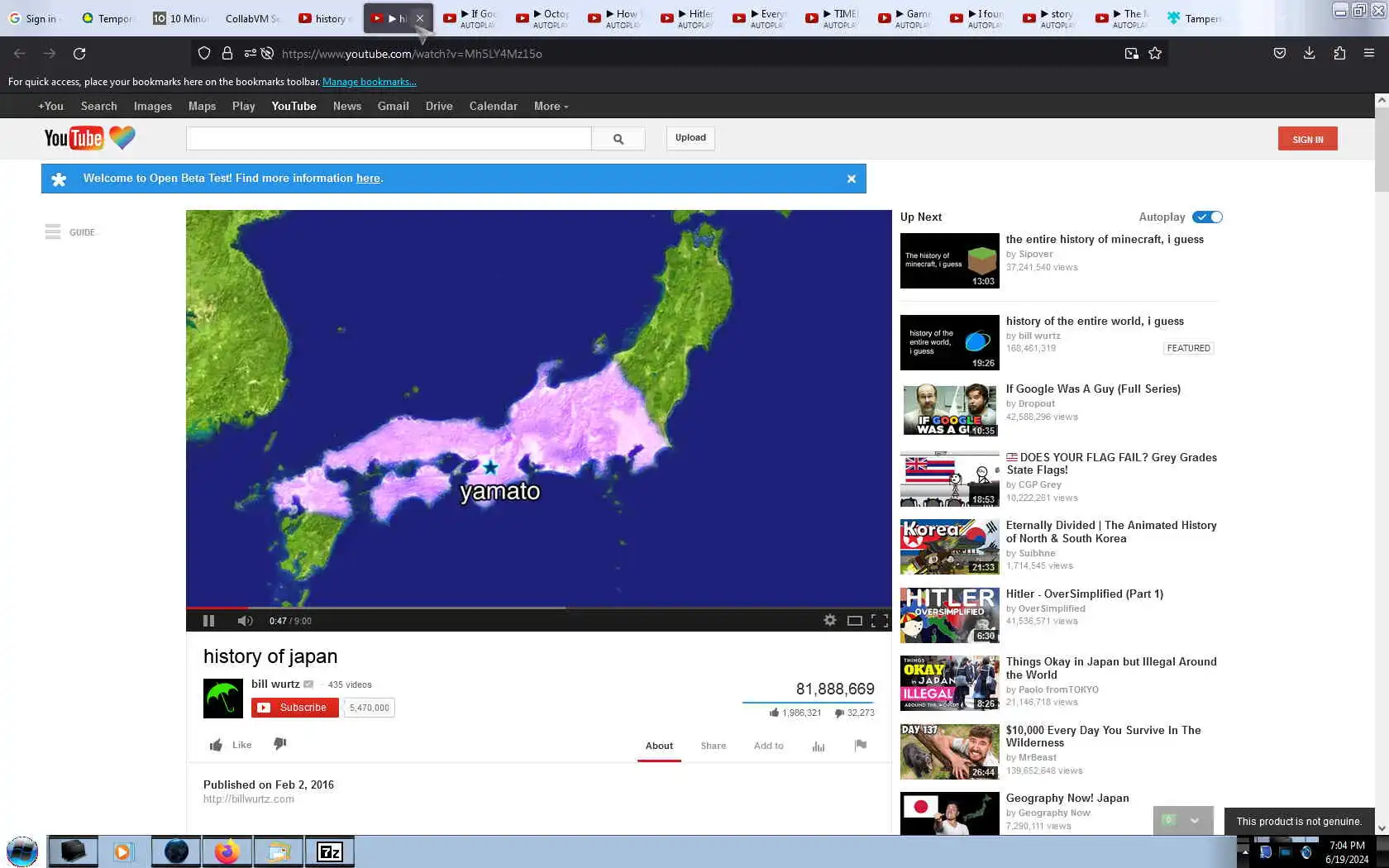
Task: Like the video with thumbs-up icon
Action: tap(216, 745)
